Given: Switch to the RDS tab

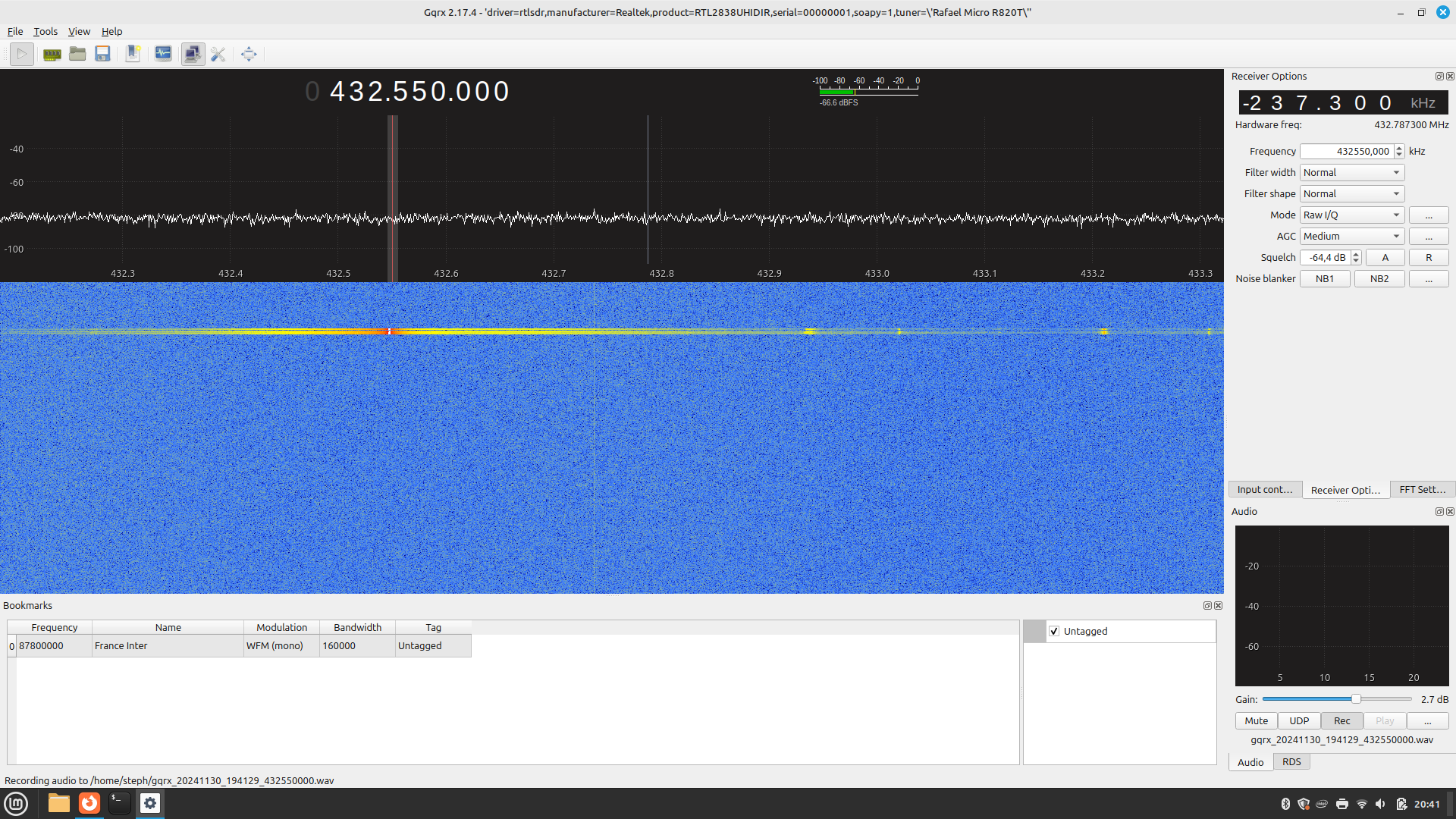Looking at the screenshot, I should click(1291, 761).
